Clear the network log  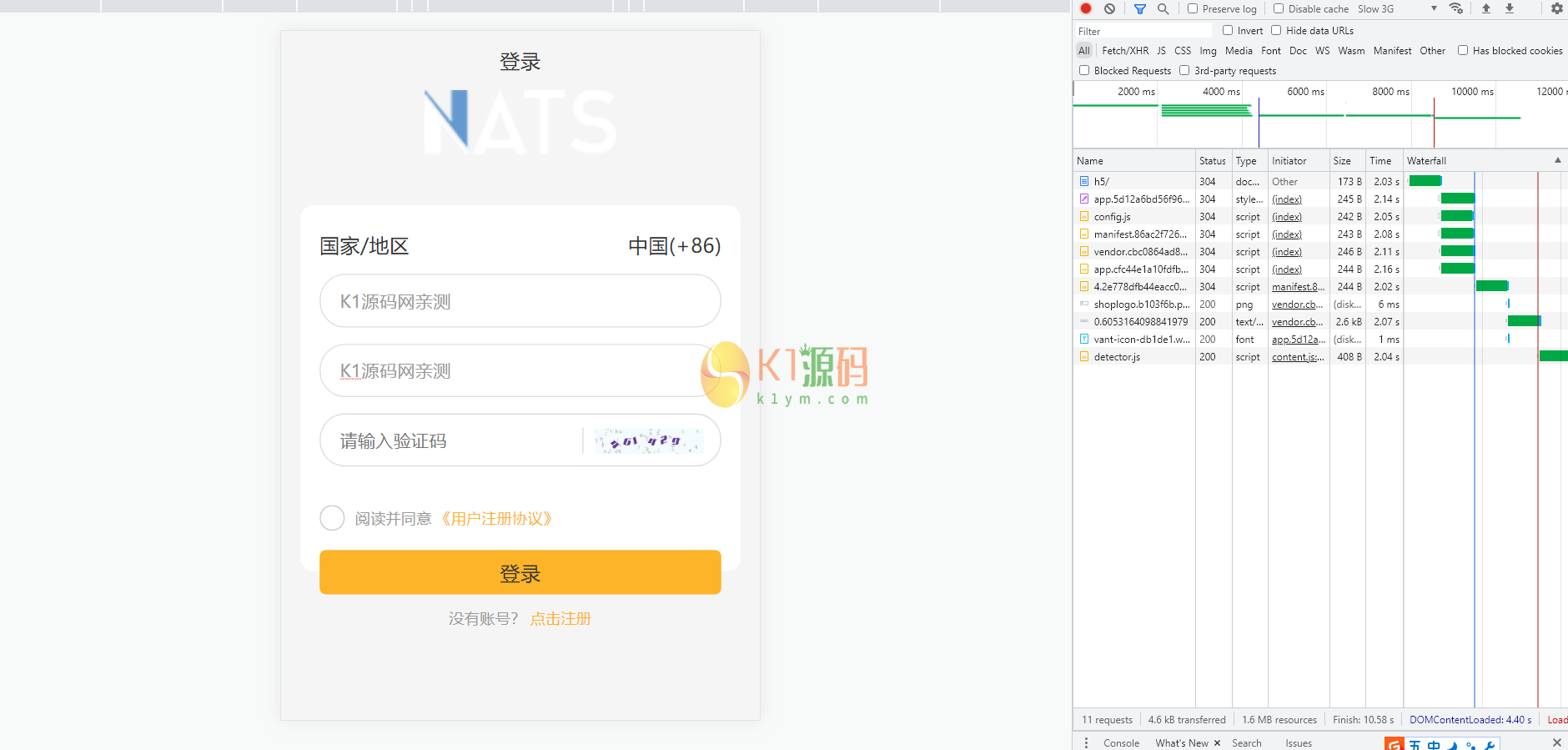pos(1109,8)
